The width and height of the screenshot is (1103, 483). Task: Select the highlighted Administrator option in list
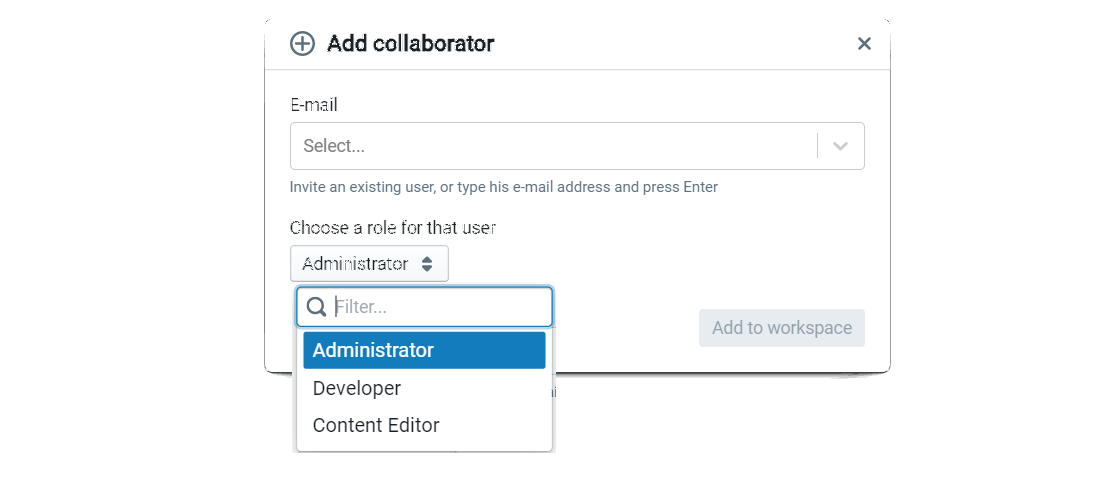click(x=424, y=350)
